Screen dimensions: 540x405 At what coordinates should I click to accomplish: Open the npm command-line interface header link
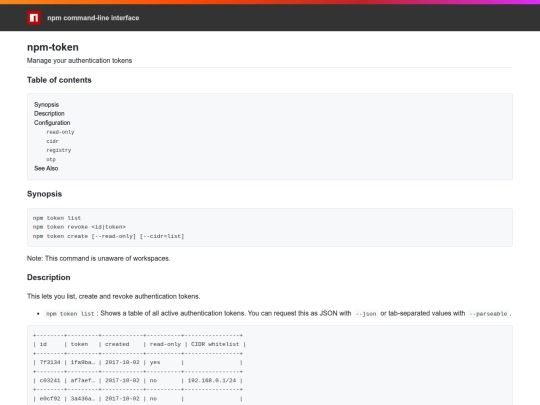click(x=93, y=18)
